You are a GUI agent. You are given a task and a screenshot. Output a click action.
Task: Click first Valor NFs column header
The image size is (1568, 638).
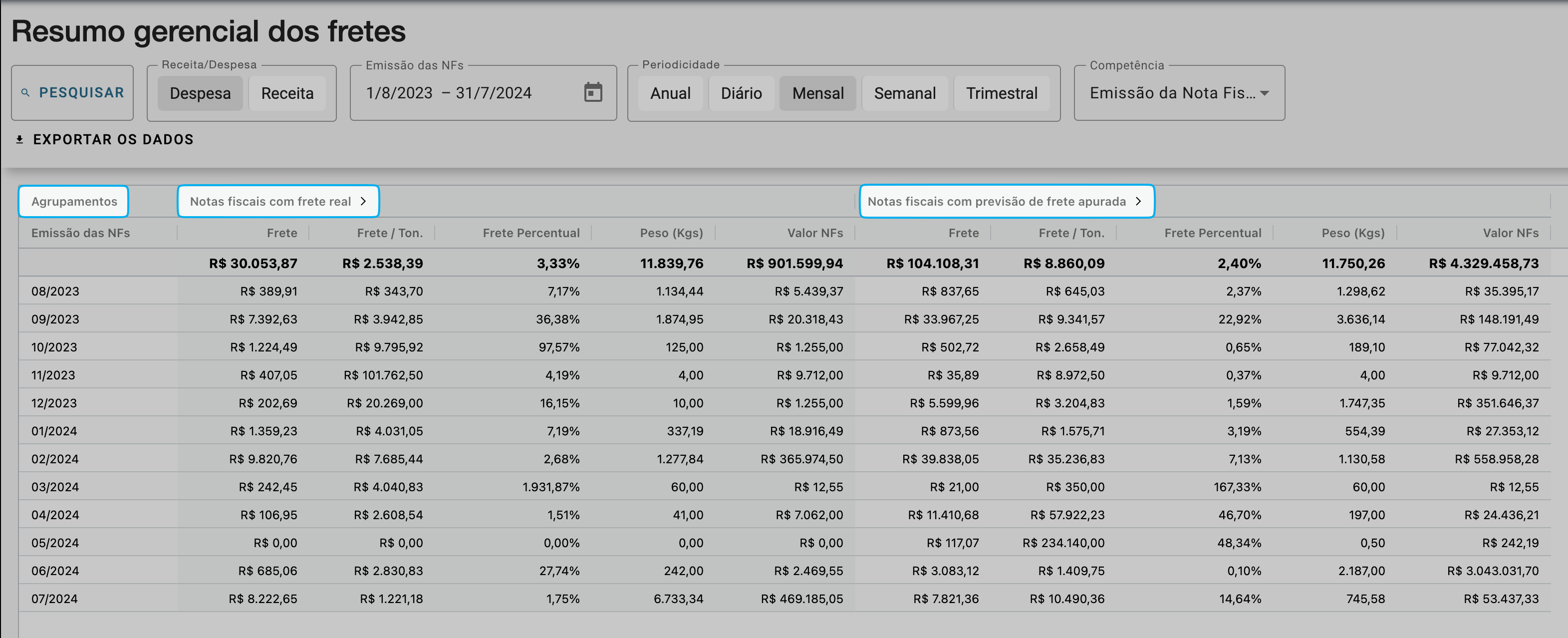tap(815, 233)
